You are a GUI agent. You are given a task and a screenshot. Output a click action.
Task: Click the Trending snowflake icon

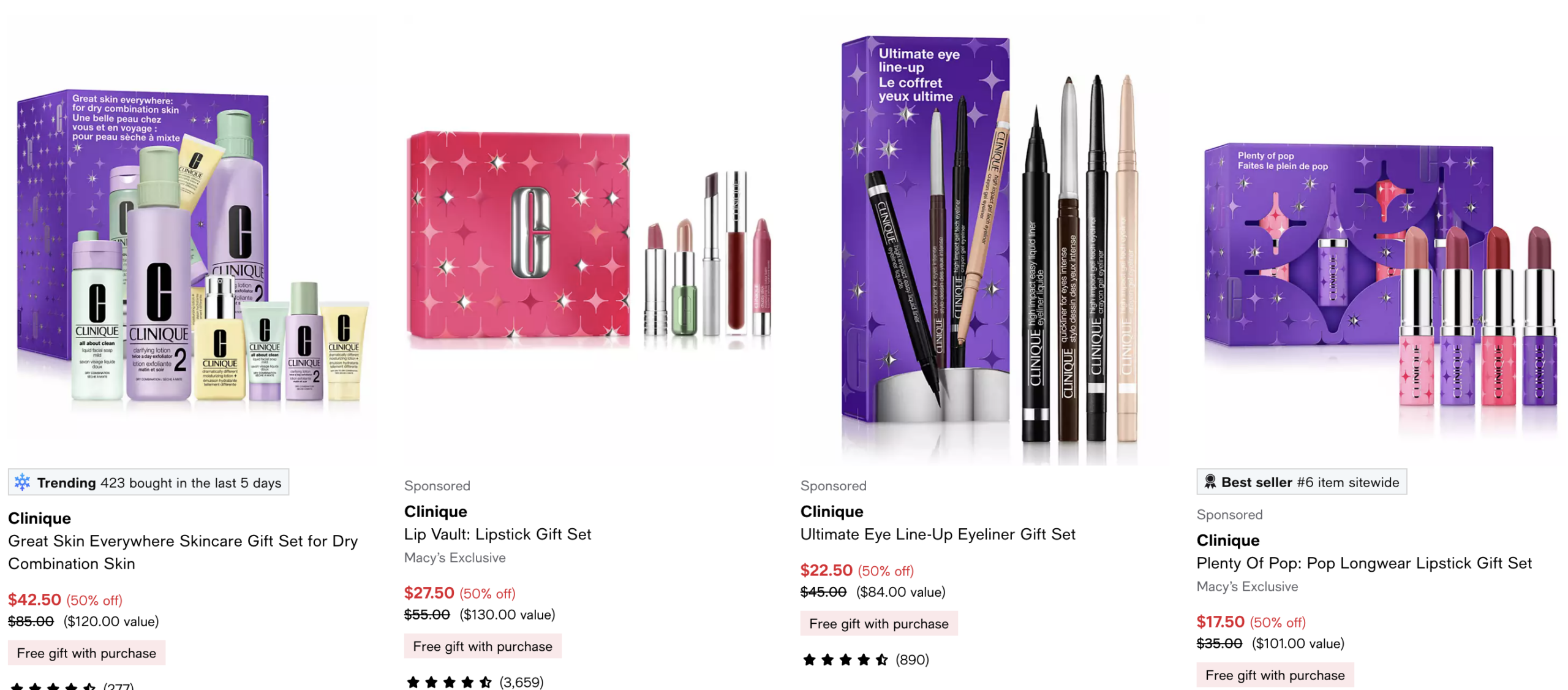tap(22, 482)
